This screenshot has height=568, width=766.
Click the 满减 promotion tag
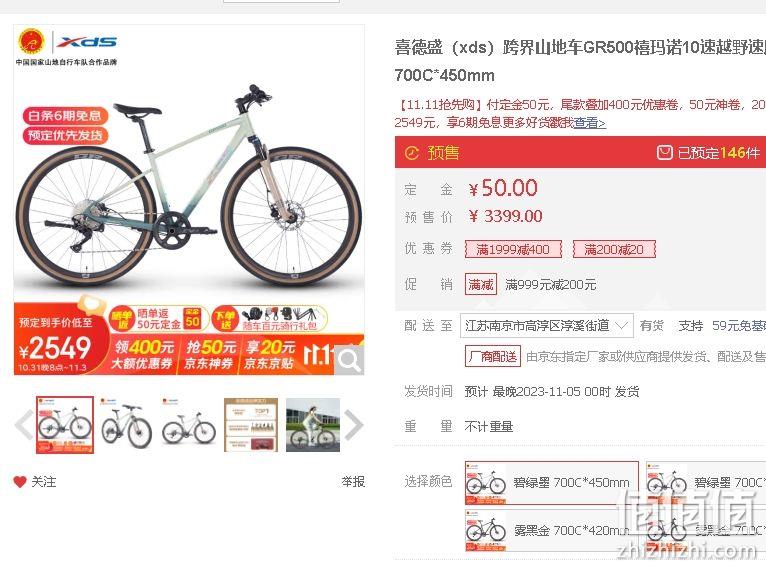coord(481,284)
